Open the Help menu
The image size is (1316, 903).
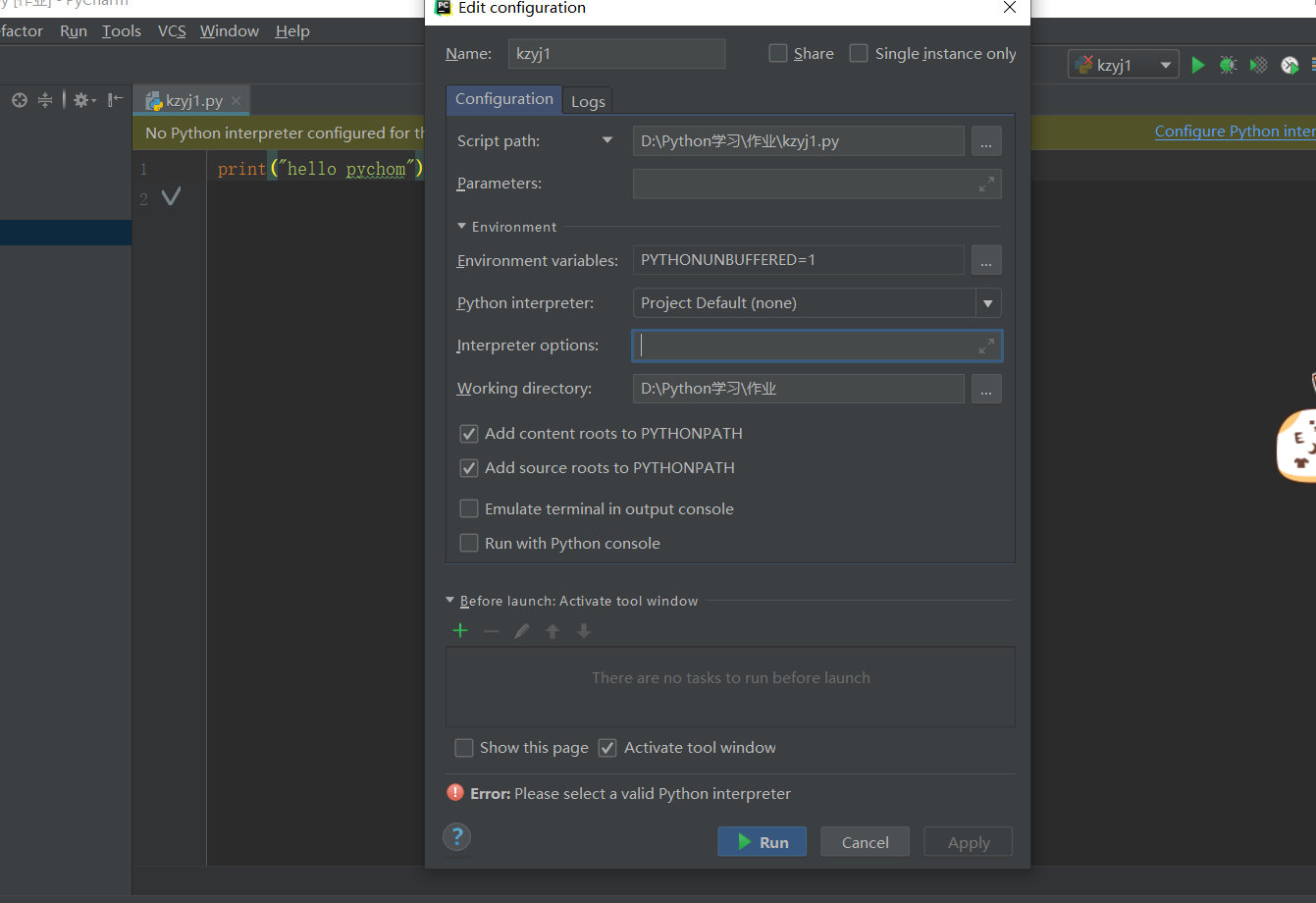(x=292, y=31)
